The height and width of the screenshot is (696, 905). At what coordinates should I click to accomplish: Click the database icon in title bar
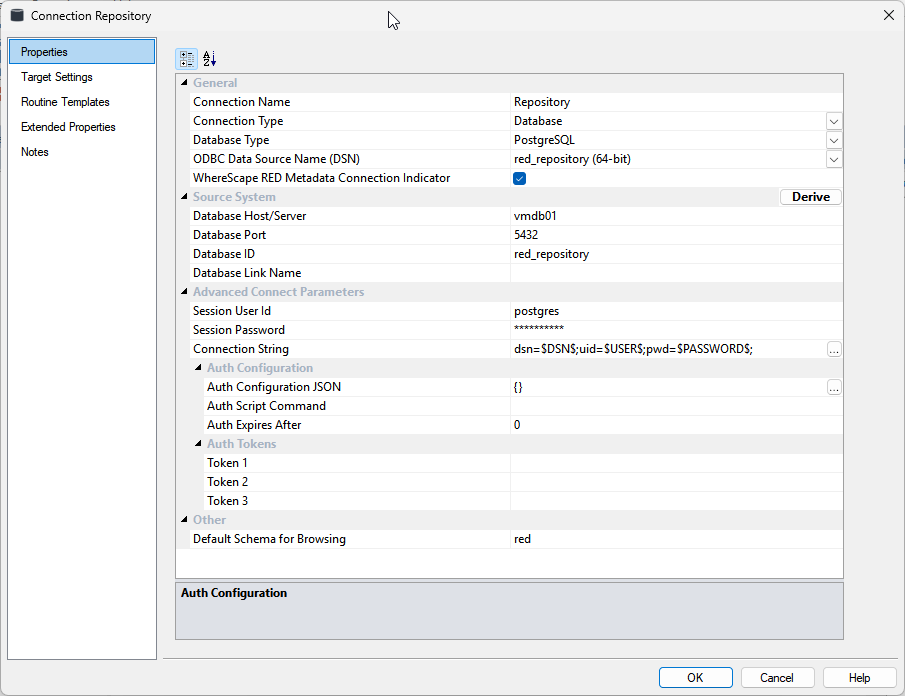[x=17, y=15]
